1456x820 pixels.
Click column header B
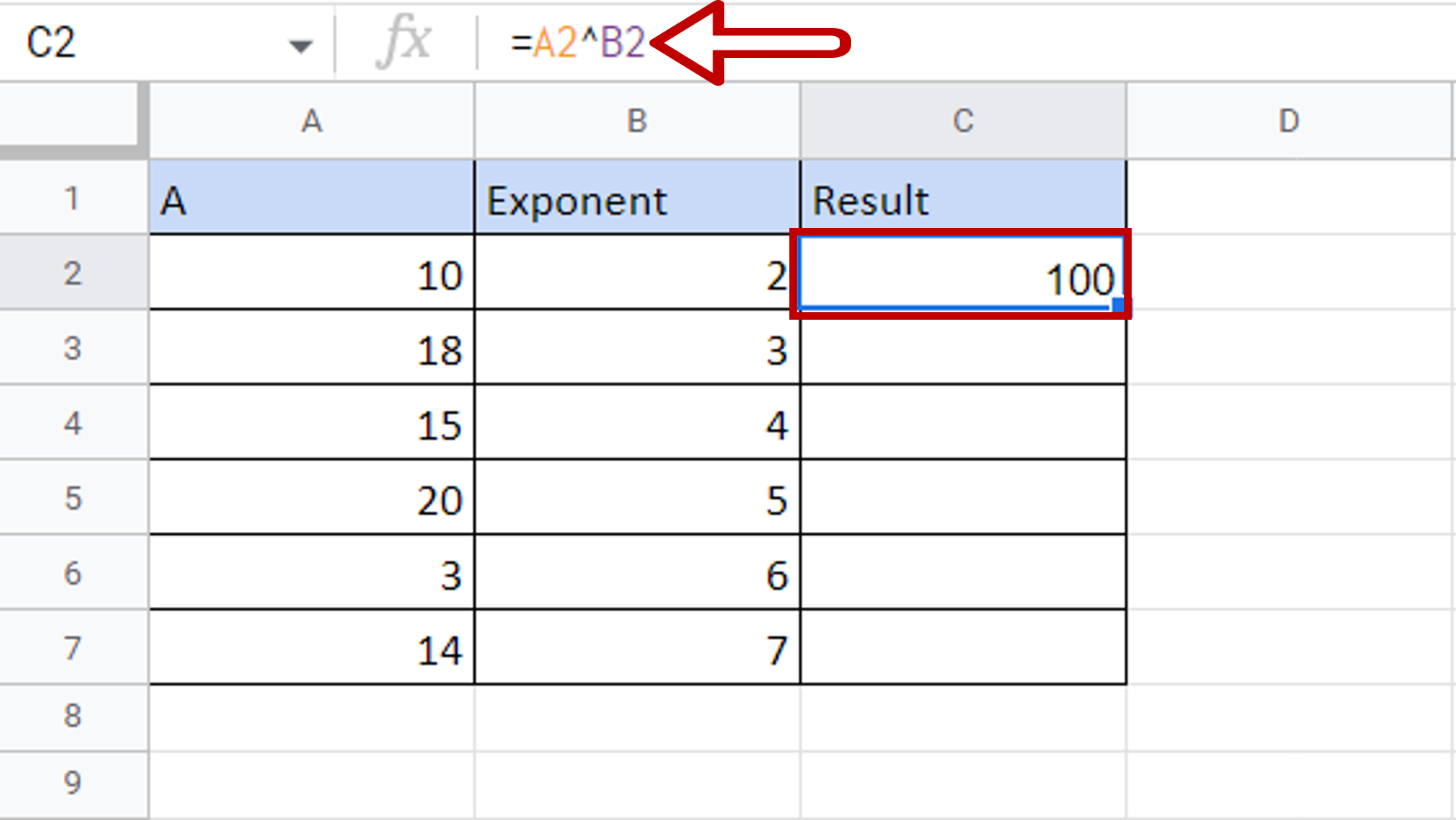point(637,120)
